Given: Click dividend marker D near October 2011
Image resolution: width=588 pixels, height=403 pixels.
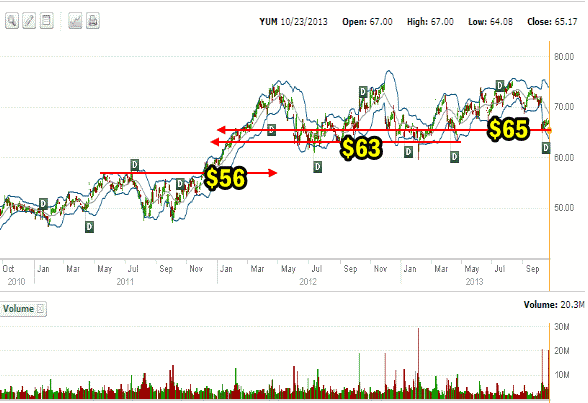Looking at the screenshot, I should [180, 184].
